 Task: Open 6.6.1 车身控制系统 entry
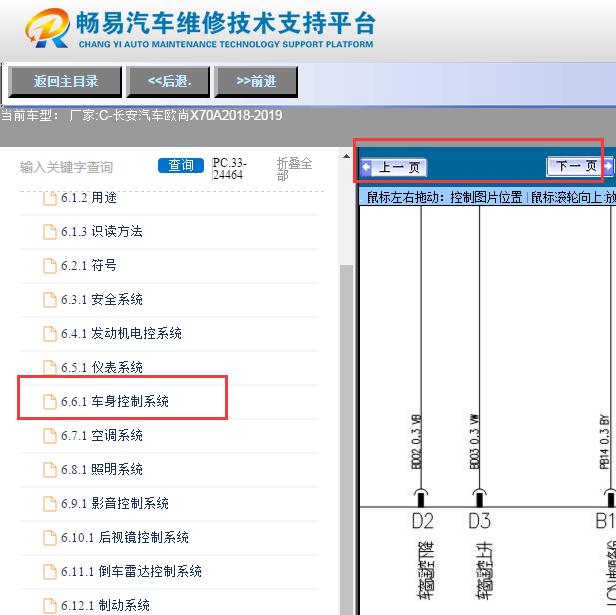115,401
